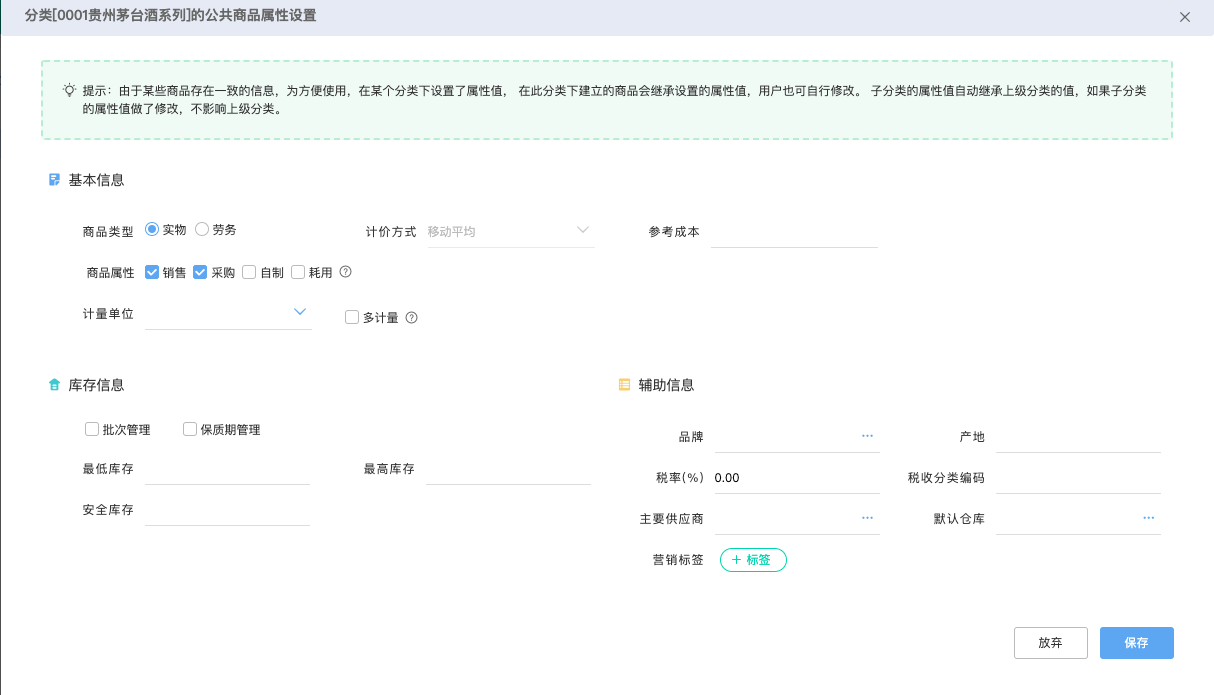Enable the 自制 attribute checkbox

249,272
